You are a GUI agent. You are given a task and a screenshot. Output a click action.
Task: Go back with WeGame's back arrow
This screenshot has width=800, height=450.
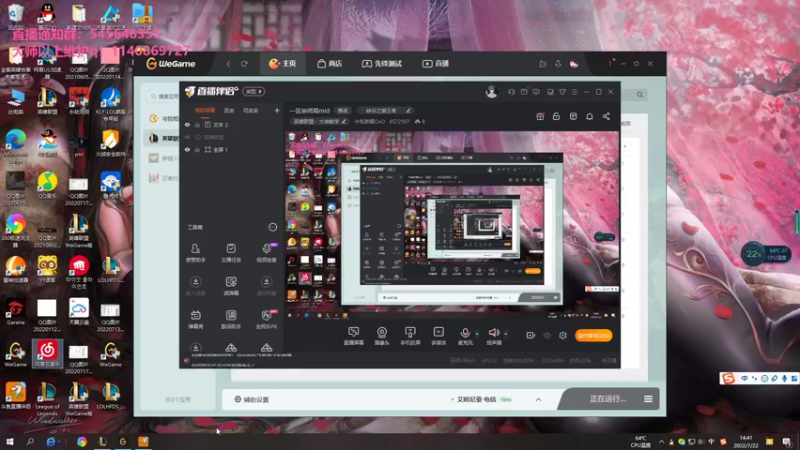point(228,64)
